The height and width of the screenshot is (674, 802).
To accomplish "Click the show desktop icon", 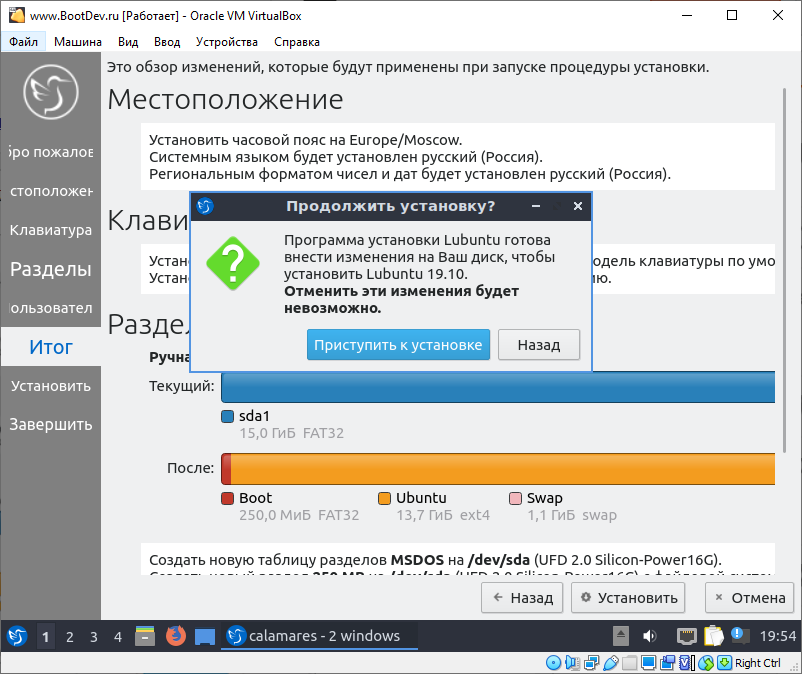I will tap(205, 637).
